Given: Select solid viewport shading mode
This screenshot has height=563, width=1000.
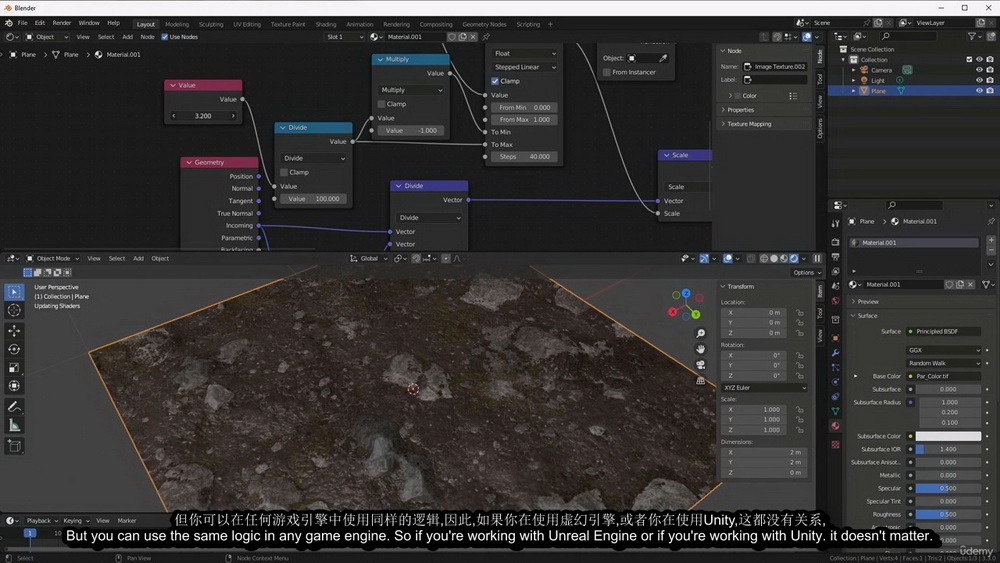Looking at the screenshot, I should tap(774, 258).
